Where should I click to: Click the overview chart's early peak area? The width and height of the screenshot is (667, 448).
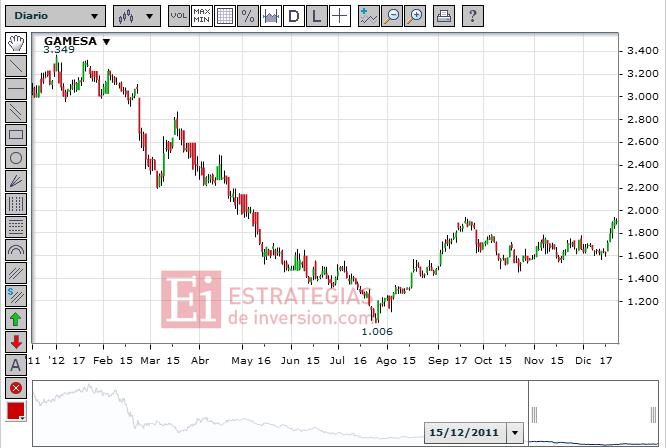(x=89, y=388)
